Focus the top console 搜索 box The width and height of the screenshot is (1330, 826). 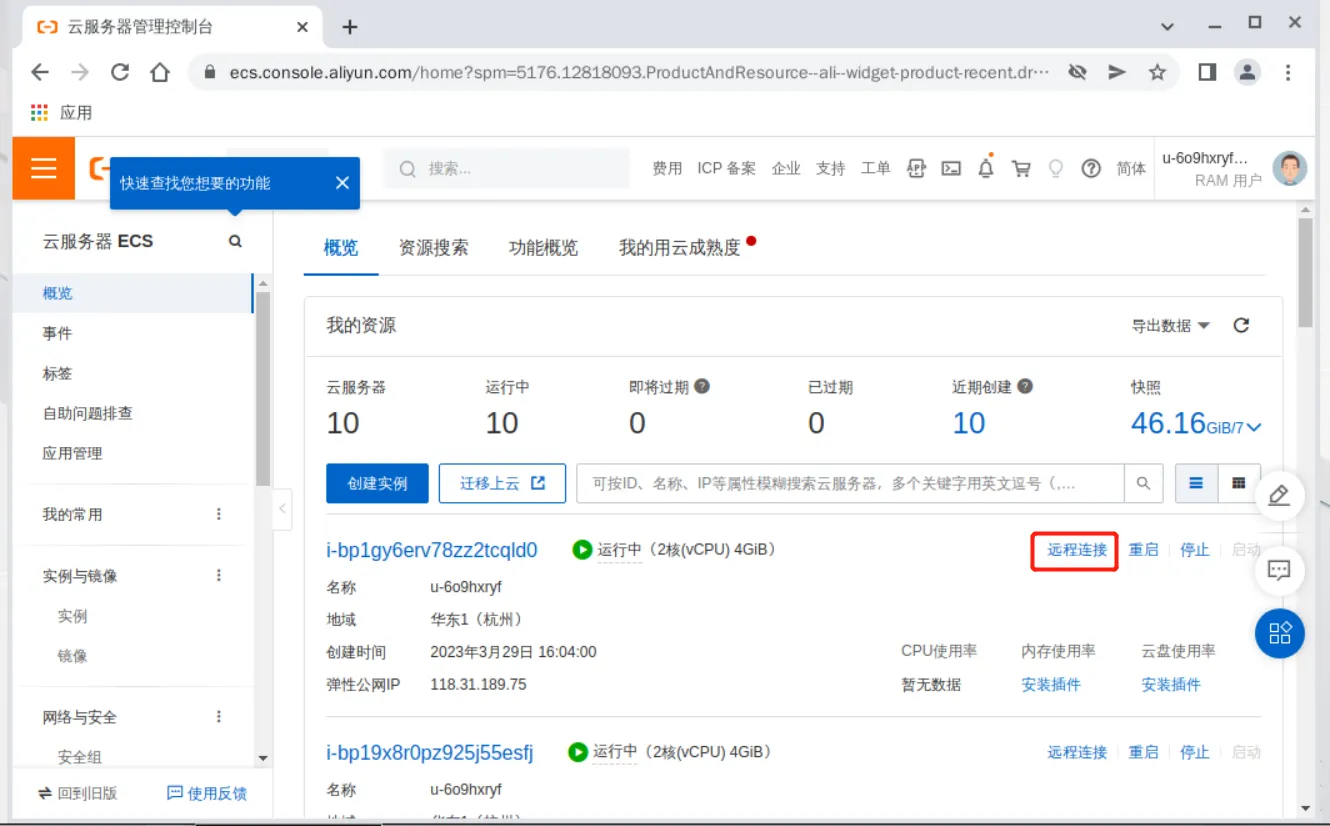[507, 168]
